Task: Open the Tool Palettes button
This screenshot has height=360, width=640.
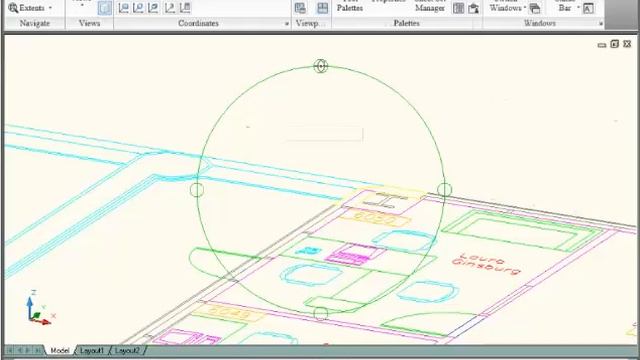Action: pyautogui.click(x=350, y=6)
